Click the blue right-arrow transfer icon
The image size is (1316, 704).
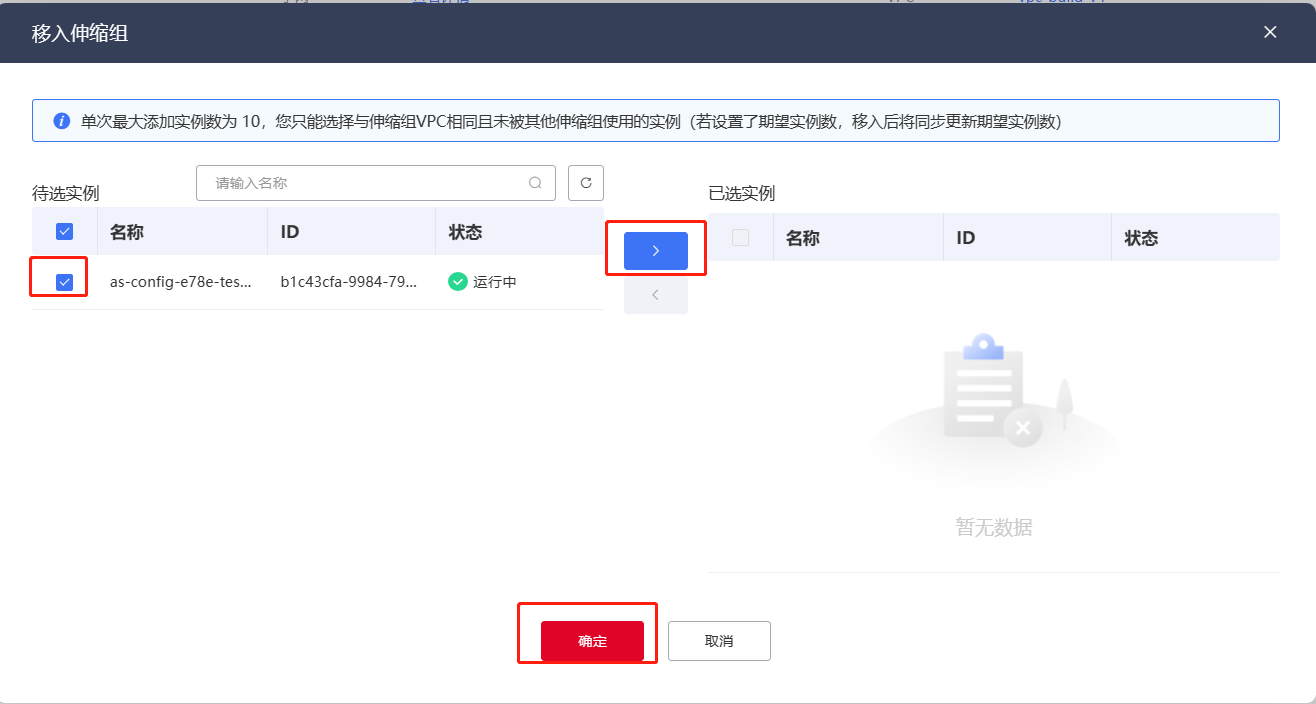pyautogui.click(x=655, y=250)
